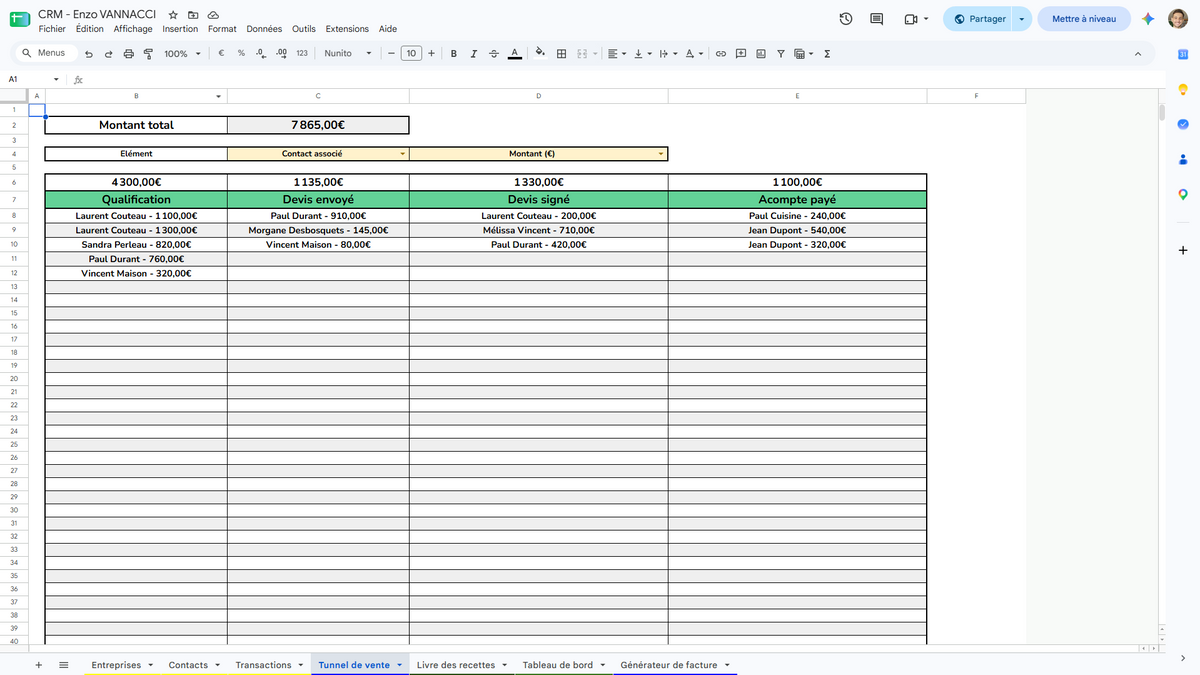Image resolution: width=1200 pixels, height=675 pixels.
Task: Open the zoom 100% dropdown
Action: (x=182, y=53)
